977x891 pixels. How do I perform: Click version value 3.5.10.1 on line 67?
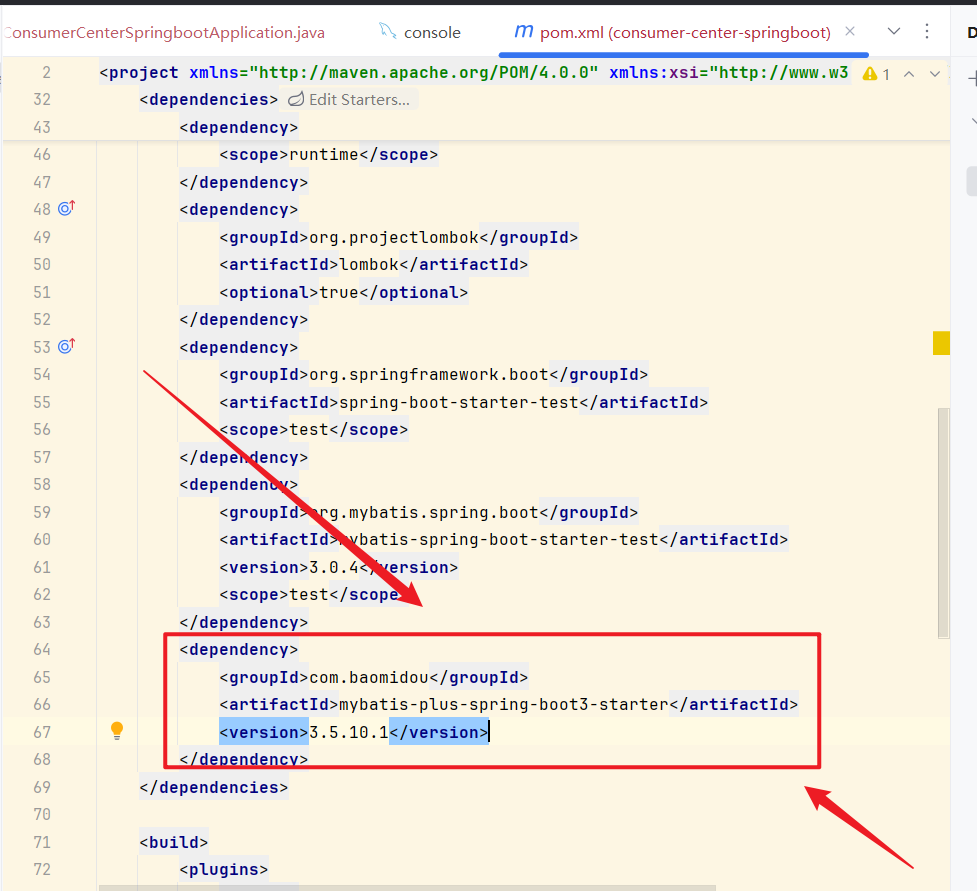[x=349, y=732]
